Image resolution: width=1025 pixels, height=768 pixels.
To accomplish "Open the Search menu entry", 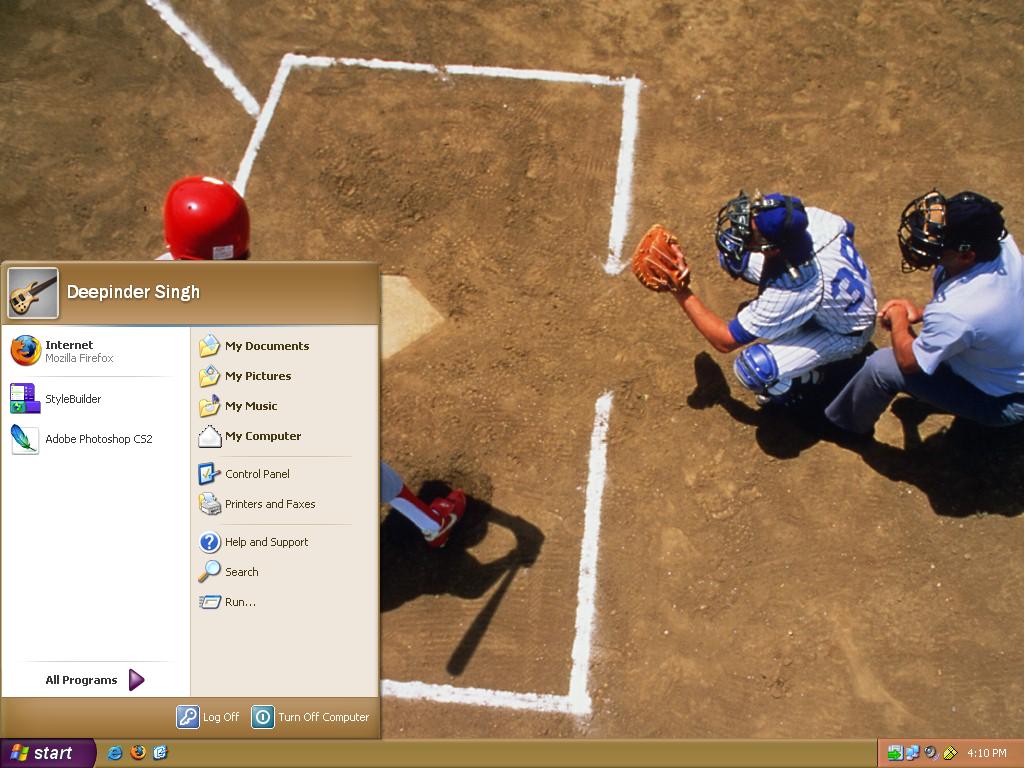I will click(239, 572).
